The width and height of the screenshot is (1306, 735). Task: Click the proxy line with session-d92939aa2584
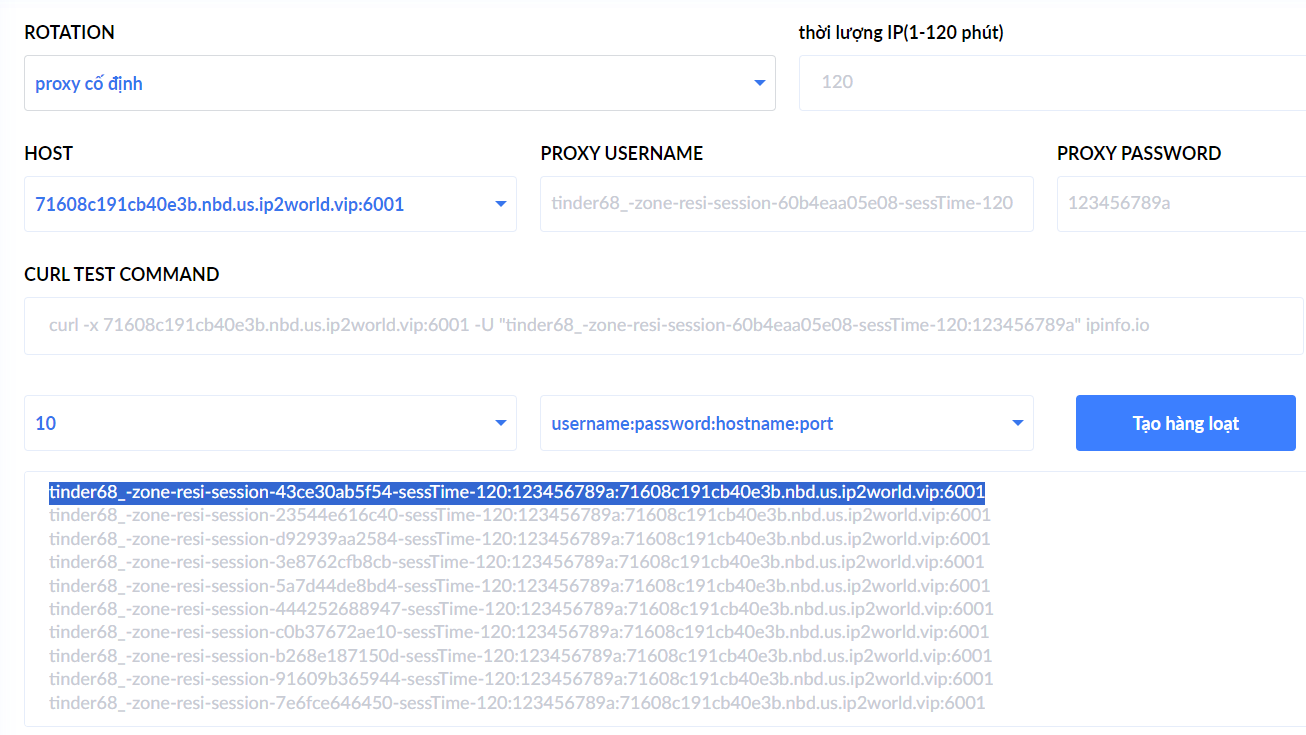coord(520,539)
